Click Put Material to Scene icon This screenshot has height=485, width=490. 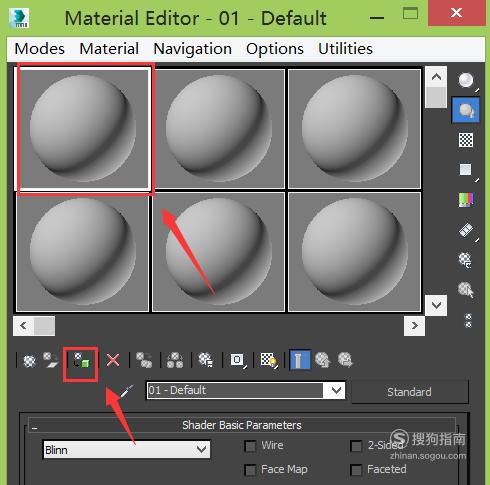click(x=51, y=361)
